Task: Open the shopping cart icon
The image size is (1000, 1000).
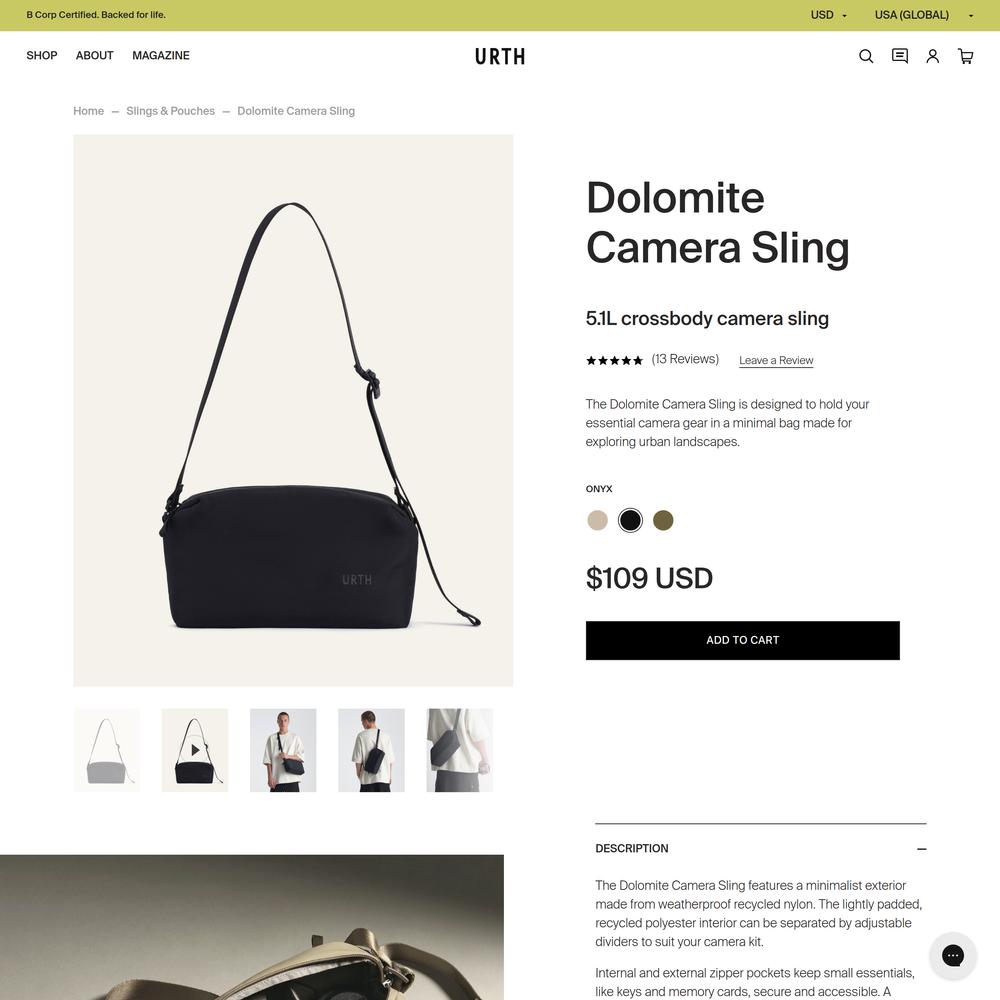Action: coord(966,56)
